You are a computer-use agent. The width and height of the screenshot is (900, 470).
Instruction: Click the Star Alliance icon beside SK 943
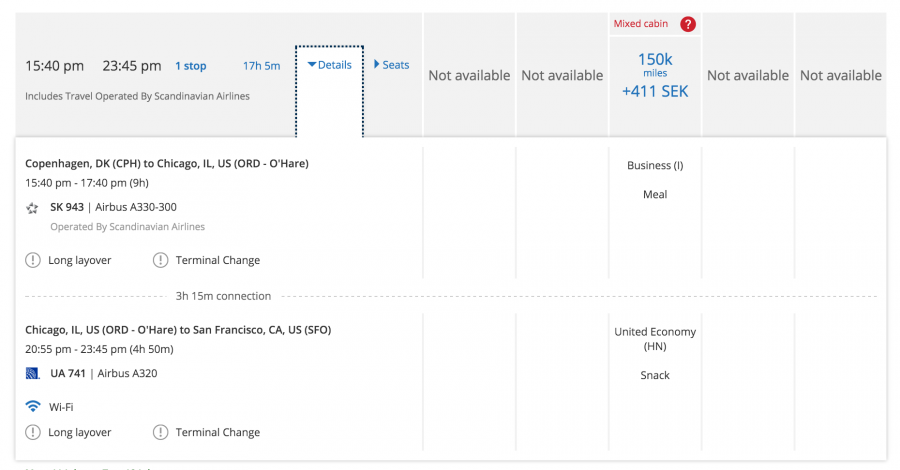tap(33, 208)
